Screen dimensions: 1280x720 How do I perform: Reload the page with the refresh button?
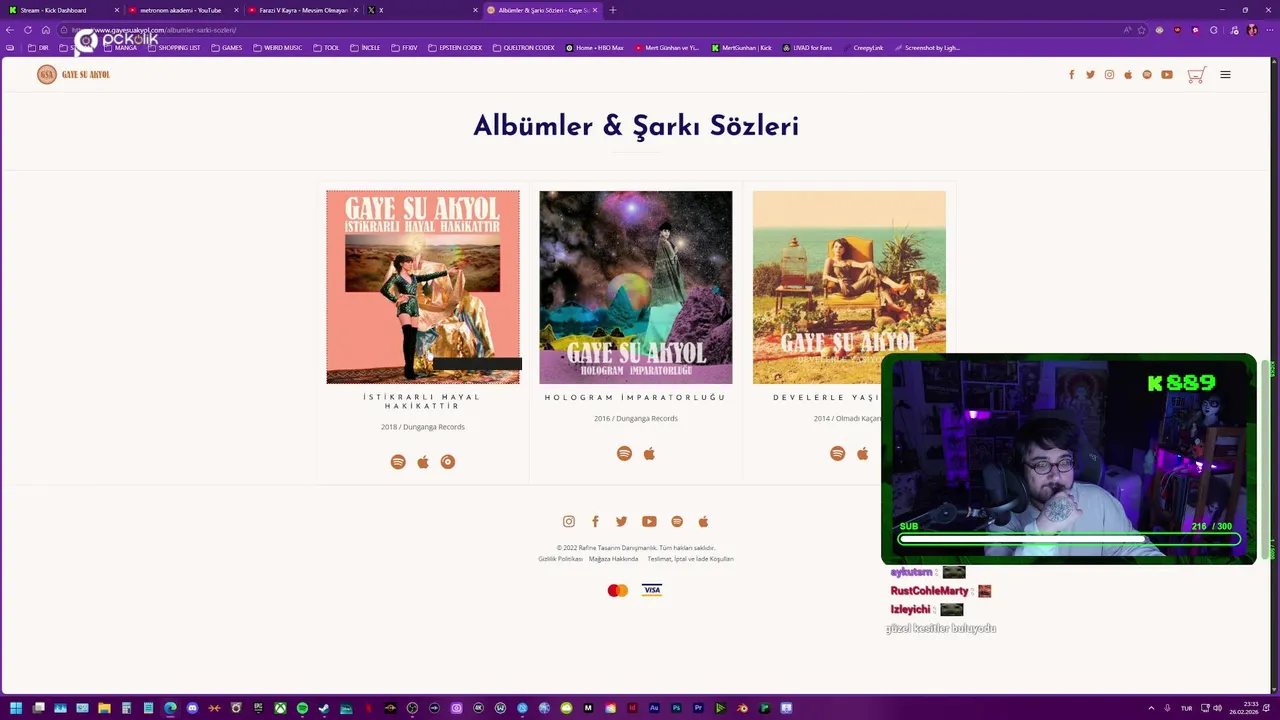pos(28,30)
